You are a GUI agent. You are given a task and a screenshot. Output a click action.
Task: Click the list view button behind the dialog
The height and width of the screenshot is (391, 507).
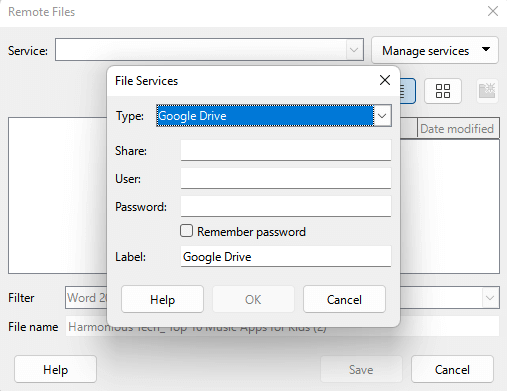408,91
